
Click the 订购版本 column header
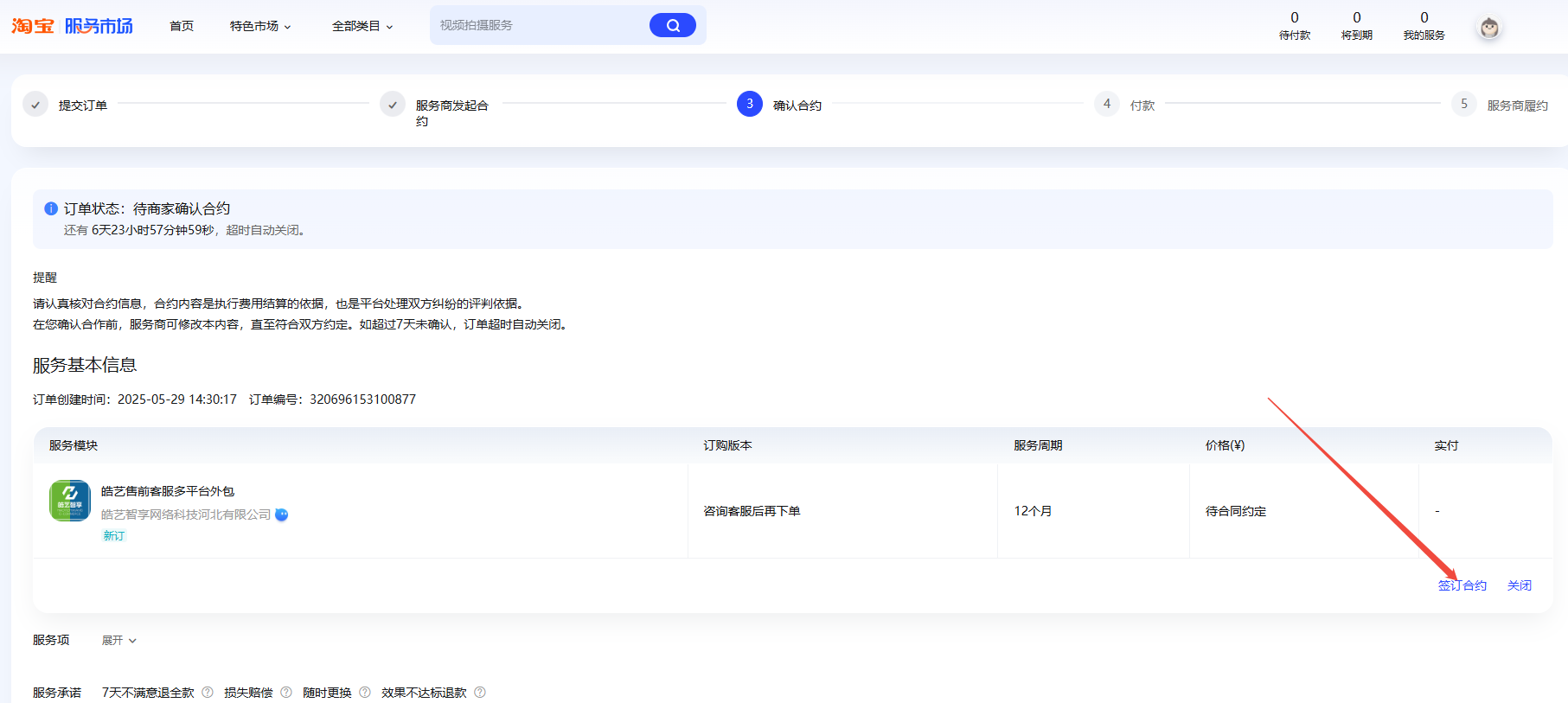pos(727,445)
